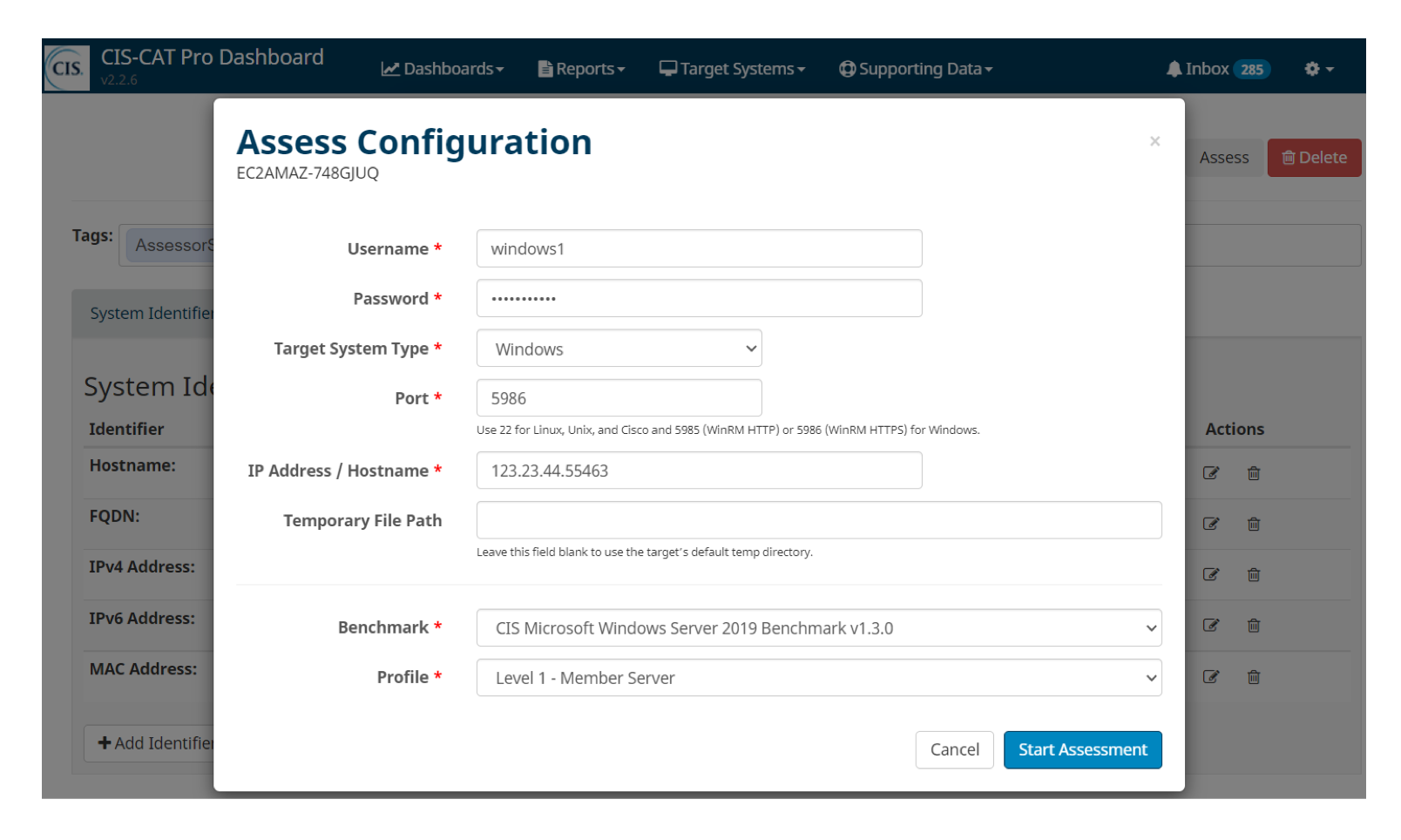Screen dimensions: 1401x840
Task: Click trash icon in IPv6 Address row
Action: 1253,626
